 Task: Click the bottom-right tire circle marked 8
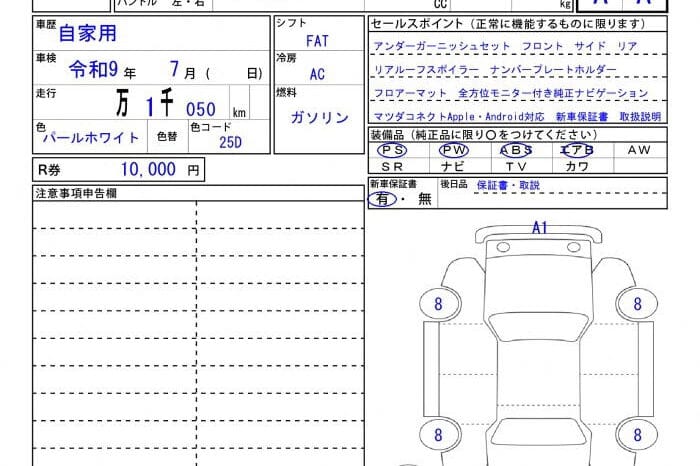(637, 435)
